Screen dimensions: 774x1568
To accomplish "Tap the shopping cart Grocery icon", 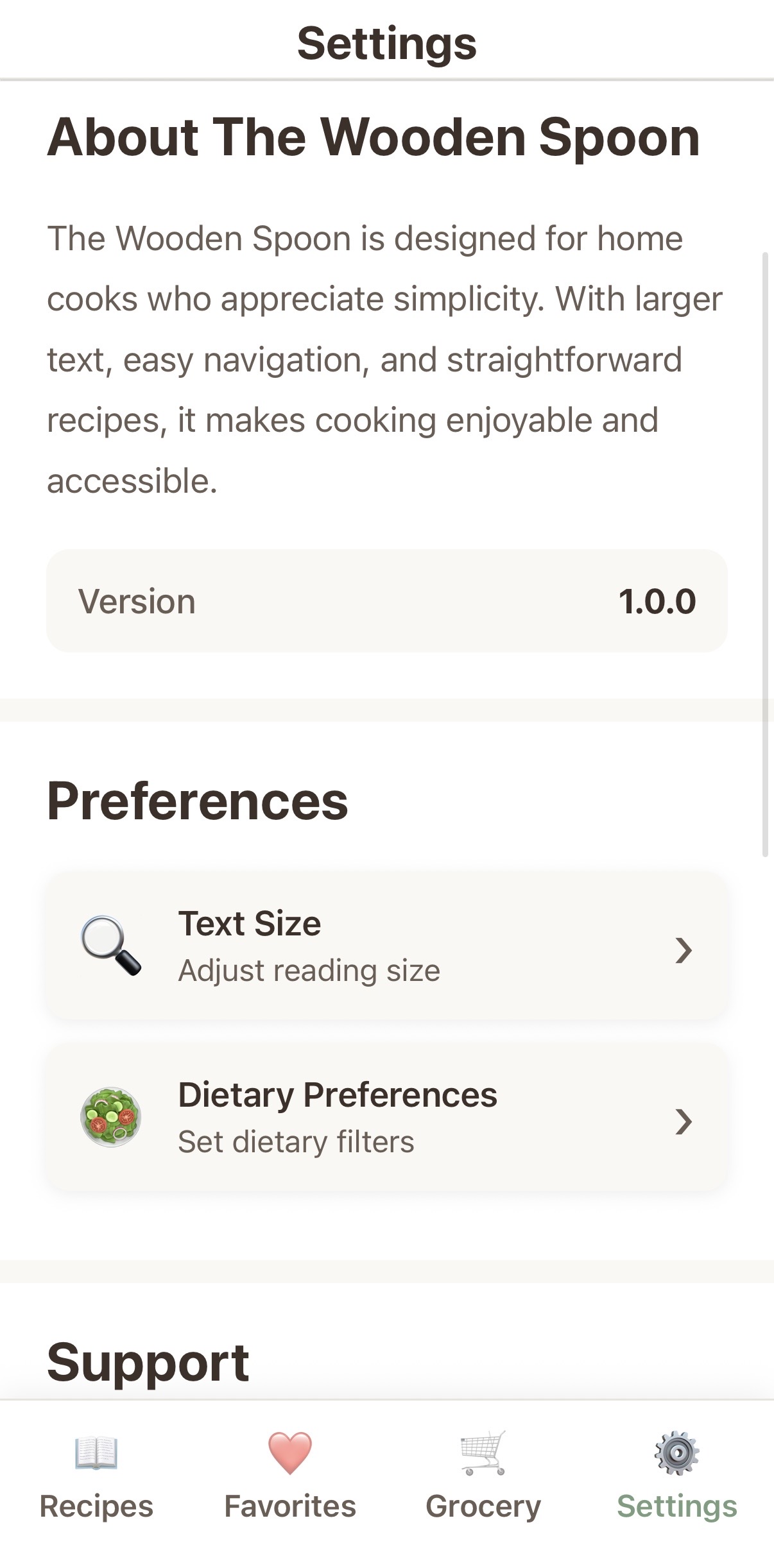I will pyautogui.click(x=483, y=1453).
